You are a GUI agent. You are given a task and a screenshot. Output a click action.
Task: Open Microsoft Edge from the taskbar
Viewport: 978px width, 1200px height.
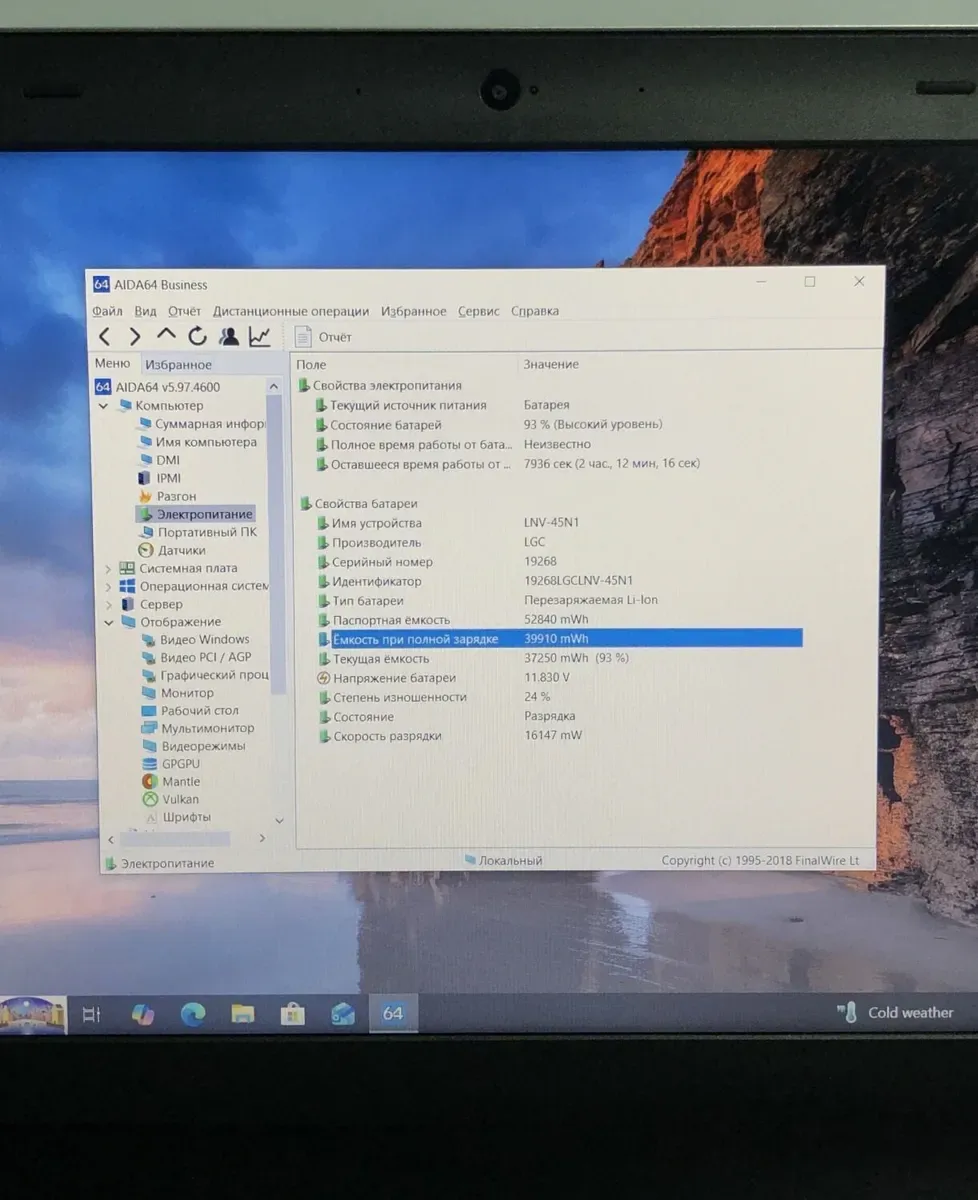pyautogui.click(x=193, y=1014)
